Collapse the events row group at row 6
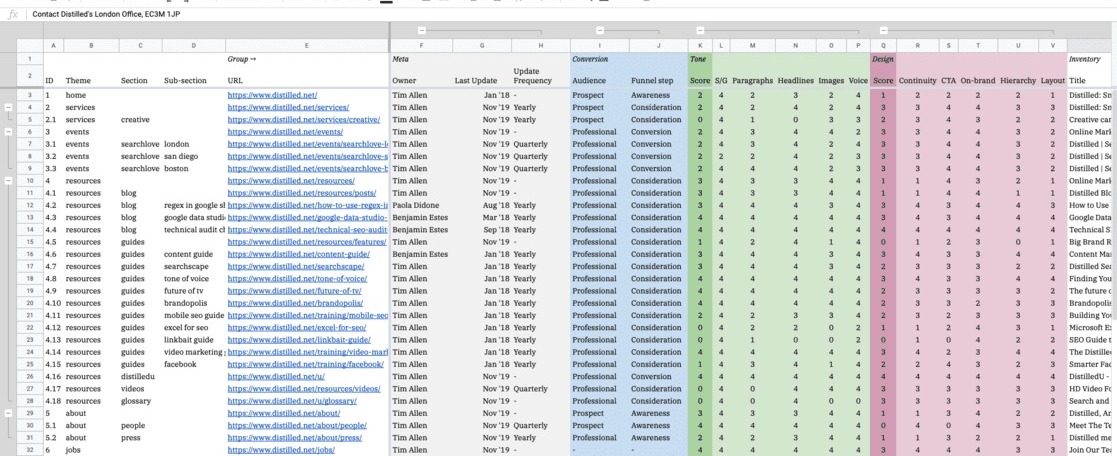The height and width of the screenshot is (456, 1117). [9, 132]
